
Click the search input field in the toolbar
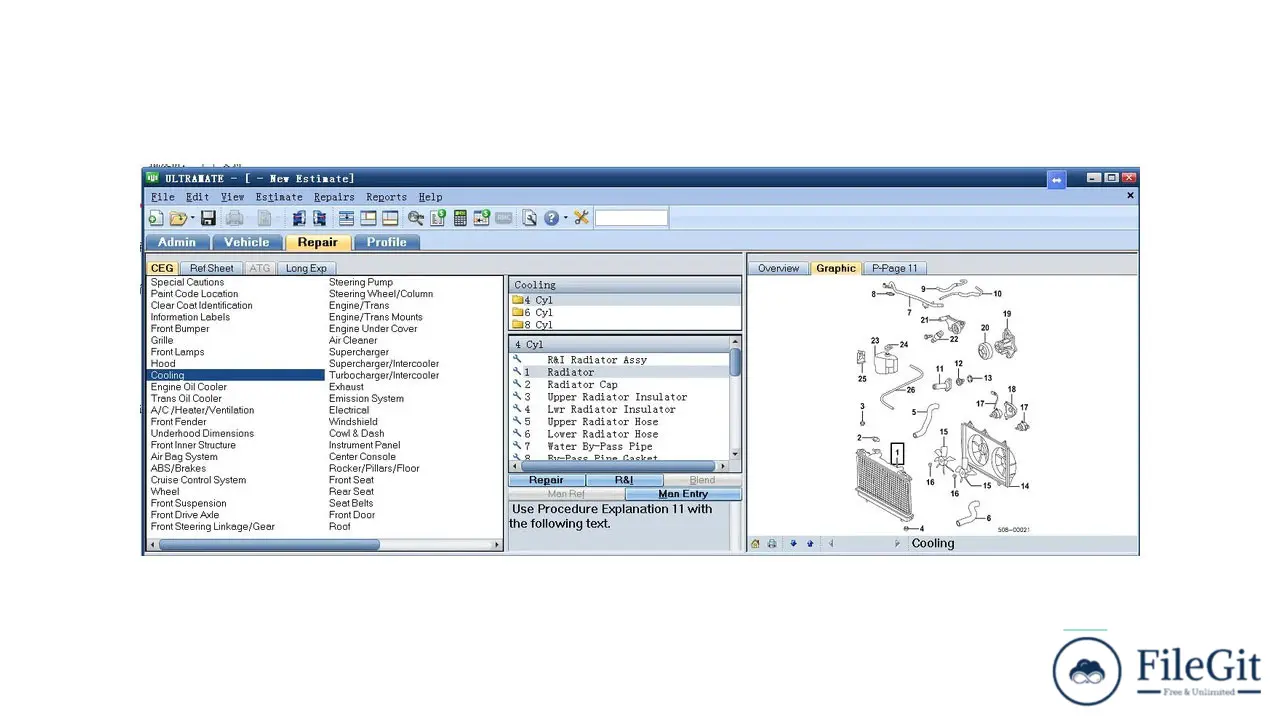(631, 218)
